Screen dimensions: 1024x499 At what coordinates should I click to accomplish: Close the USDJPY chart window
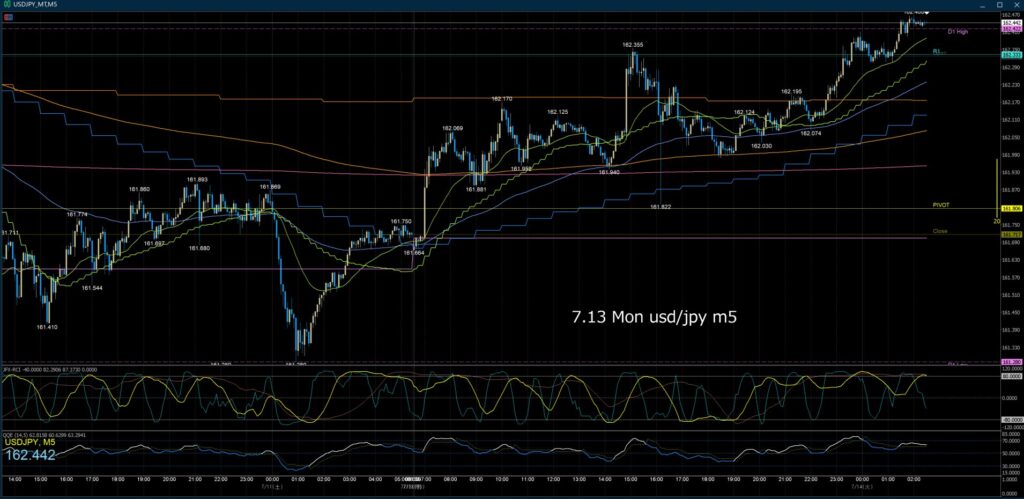pos(1016,4)
